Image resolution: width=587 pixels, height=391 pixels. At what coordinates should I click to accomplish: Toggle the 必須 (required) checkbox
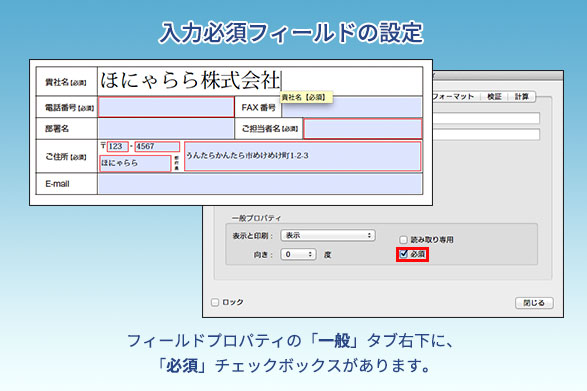click(404, 254)
